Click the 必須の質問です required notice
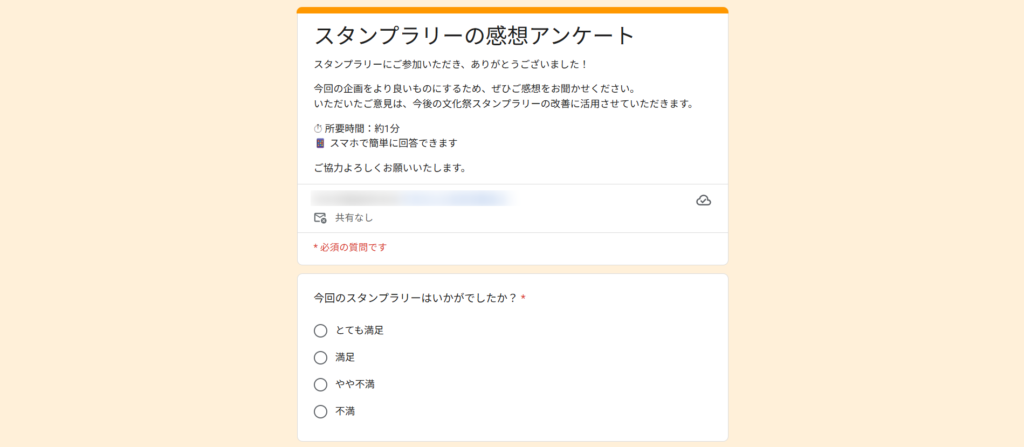The width and height of the screenshot is (1024, 447). [x=352, y=247]
